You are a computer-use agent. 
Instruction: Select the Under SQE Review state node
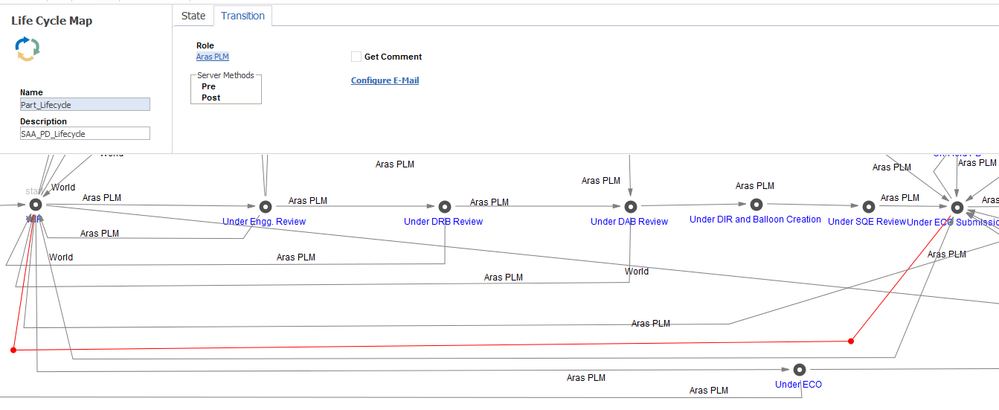pos(868,206)
